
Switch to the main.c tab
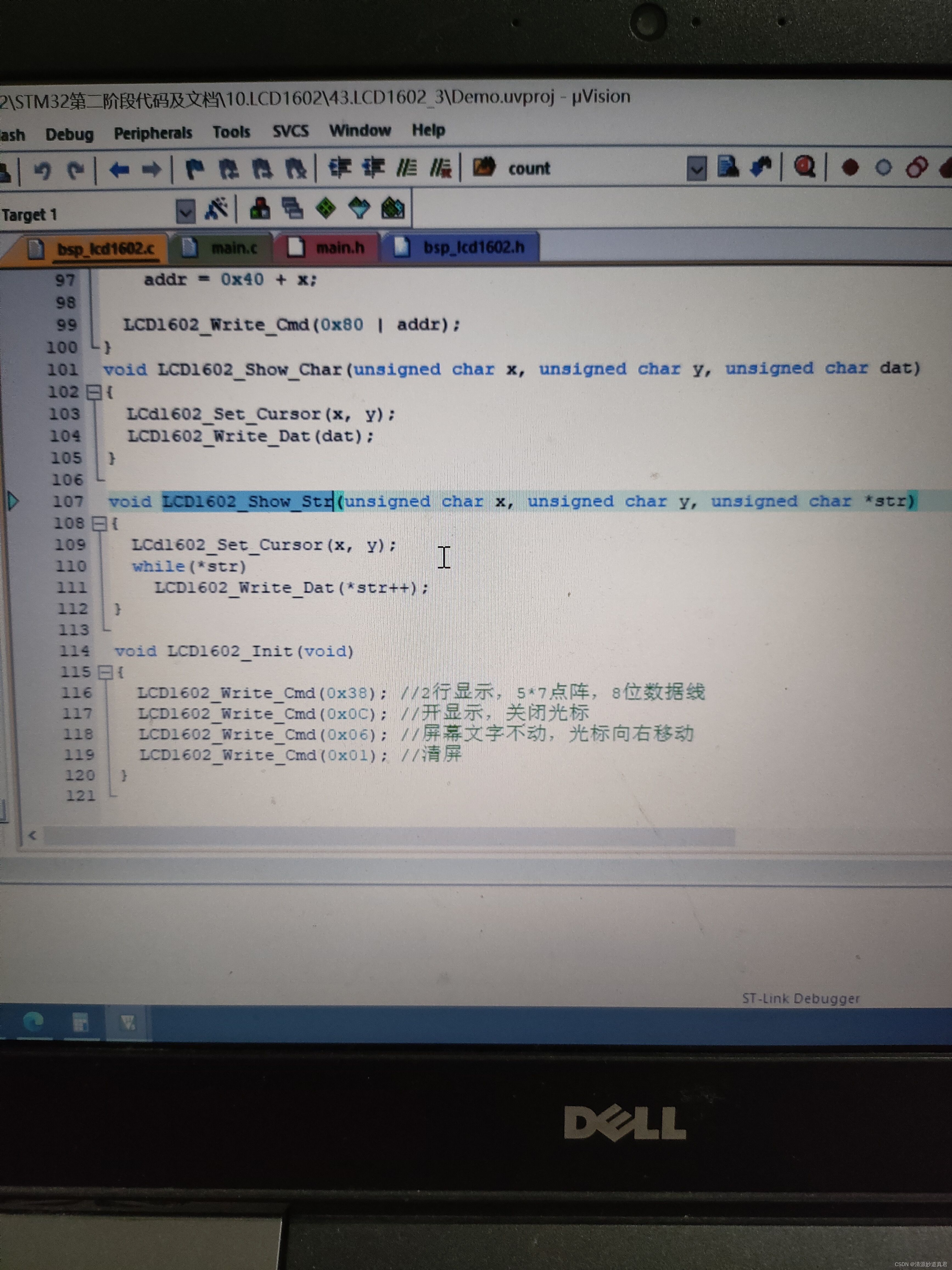(234, 248)
